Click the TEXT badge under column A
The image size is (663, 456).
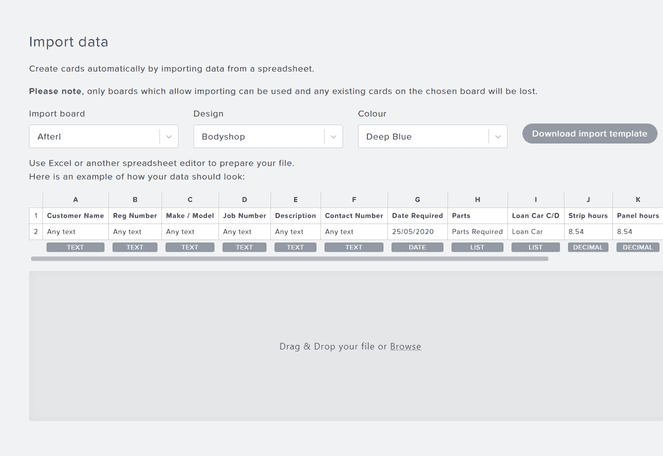point(75,247)
